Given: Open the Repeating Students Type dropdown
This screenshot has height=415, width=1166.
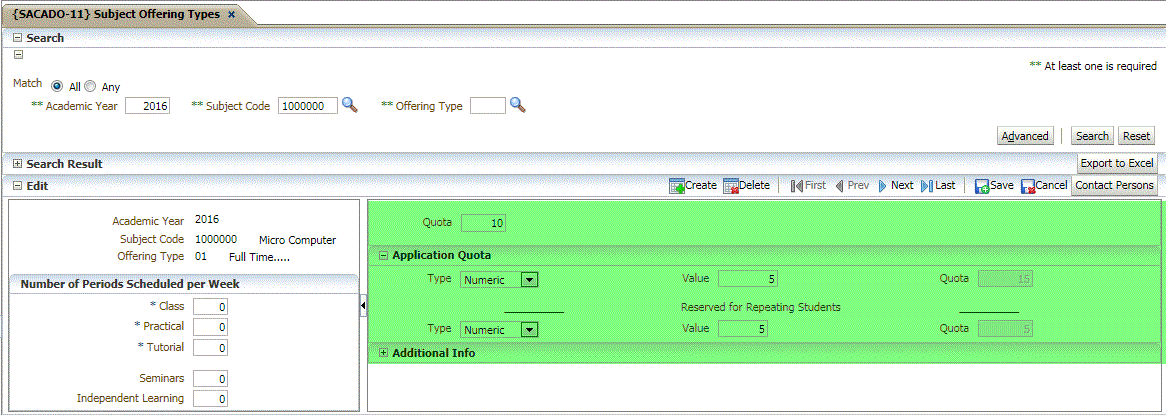Looking at the screenshot, I should 529,329.
